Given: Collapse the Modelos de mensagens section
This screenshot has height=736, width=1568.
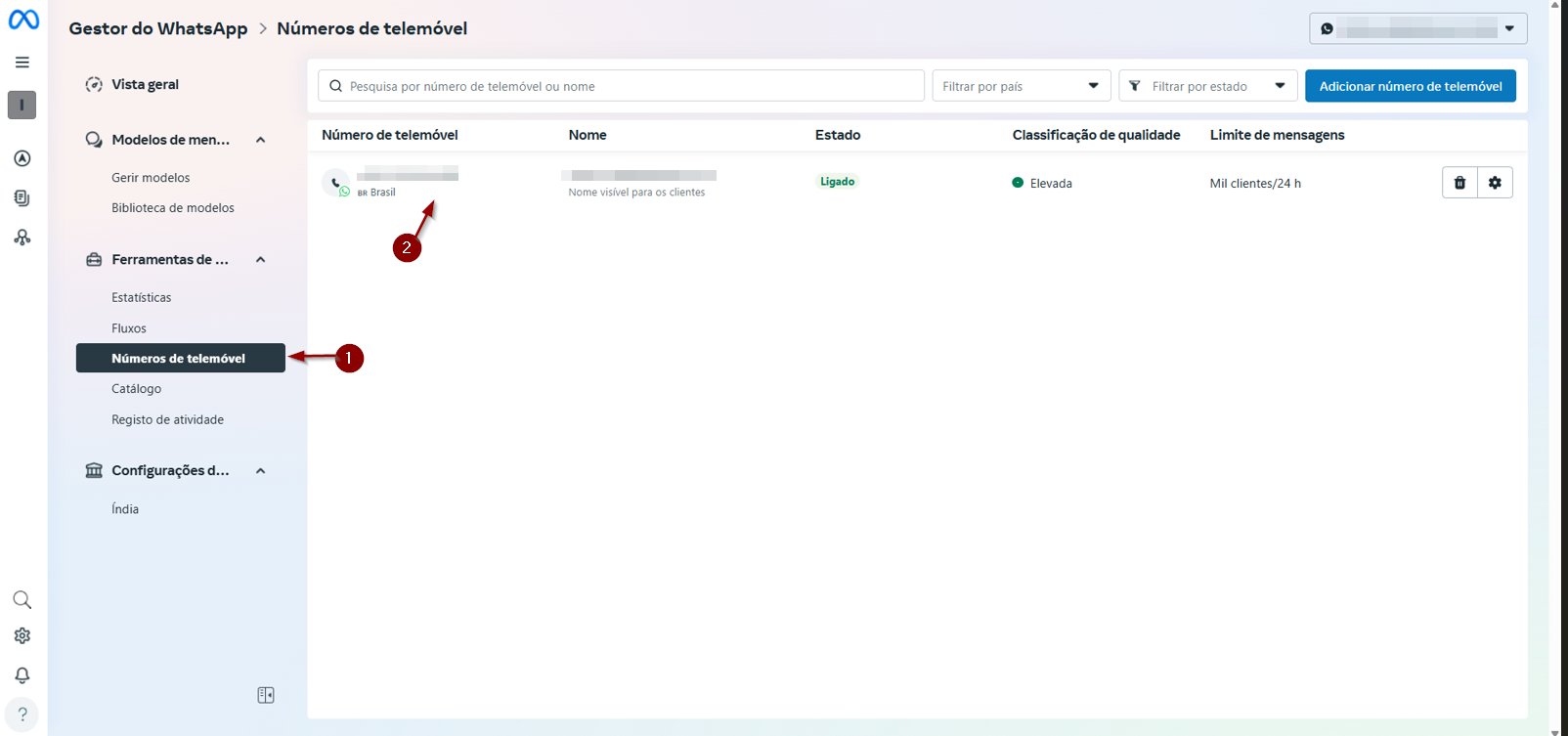Looking at the screenshot, I should pos(261,140).
